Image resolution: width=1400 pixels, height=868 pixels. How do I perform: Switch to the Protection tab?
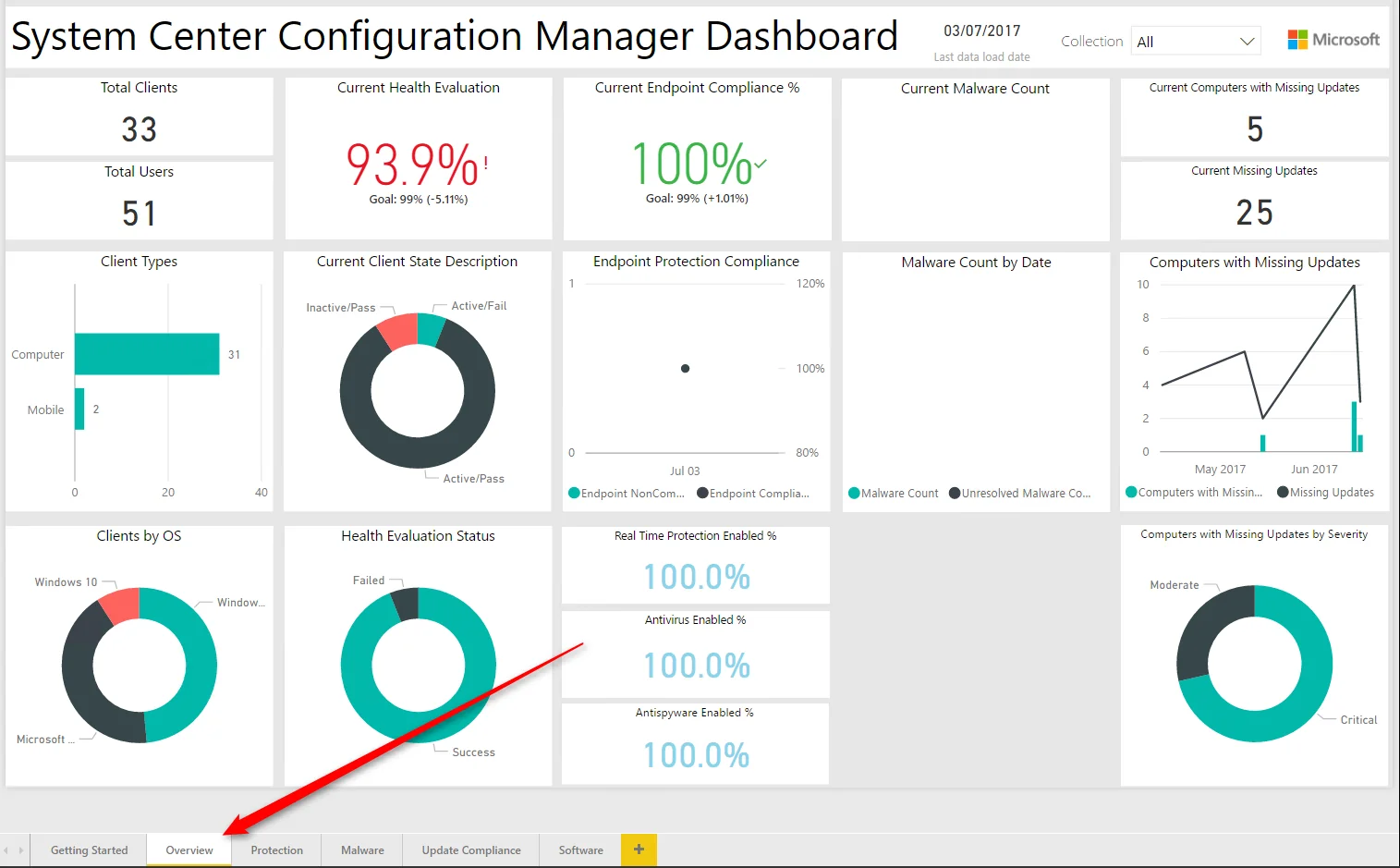(276, 849)
